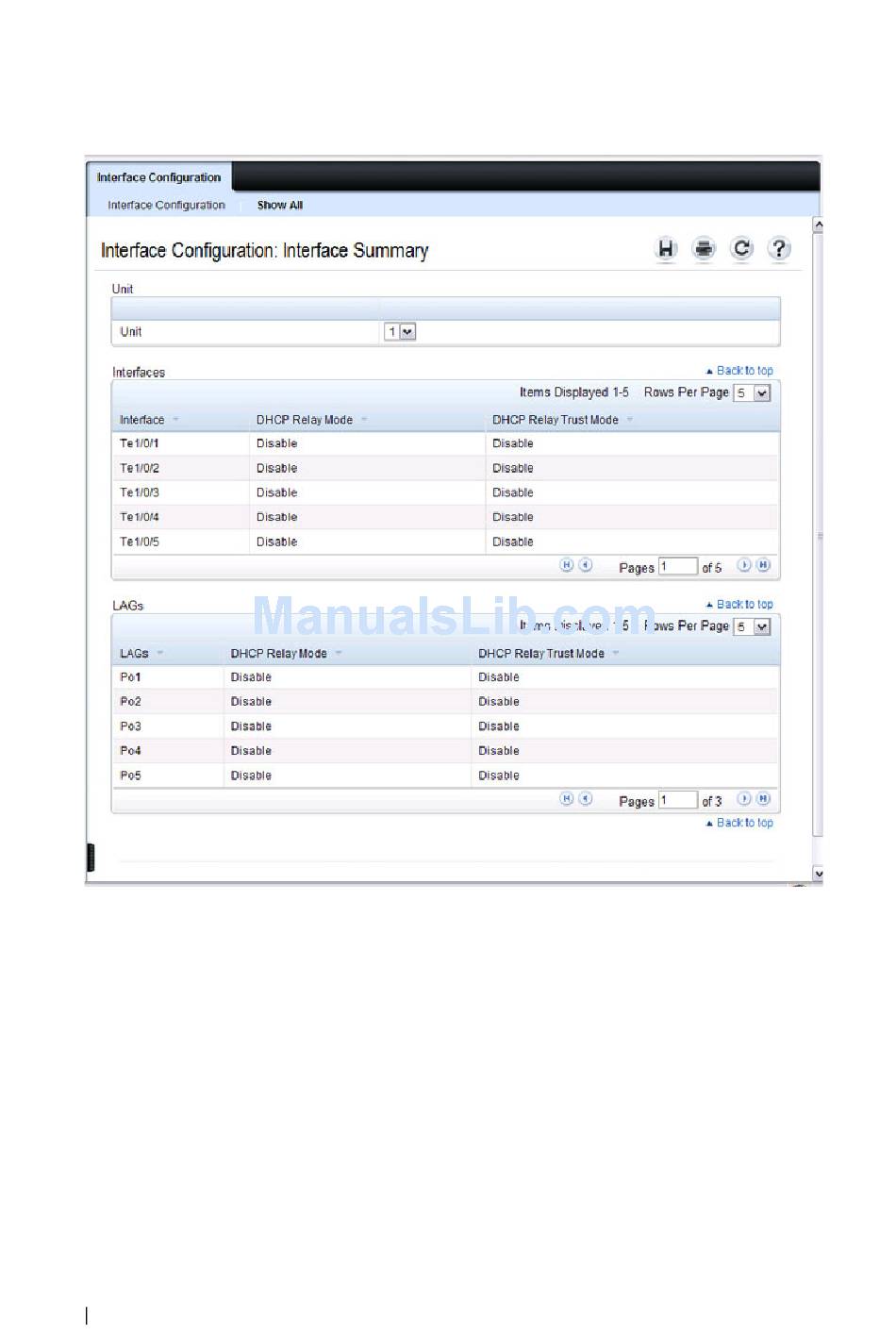Click the scrollbar down arrow
The height and width of the screenshot is (1334, 896).
[818, 874]
